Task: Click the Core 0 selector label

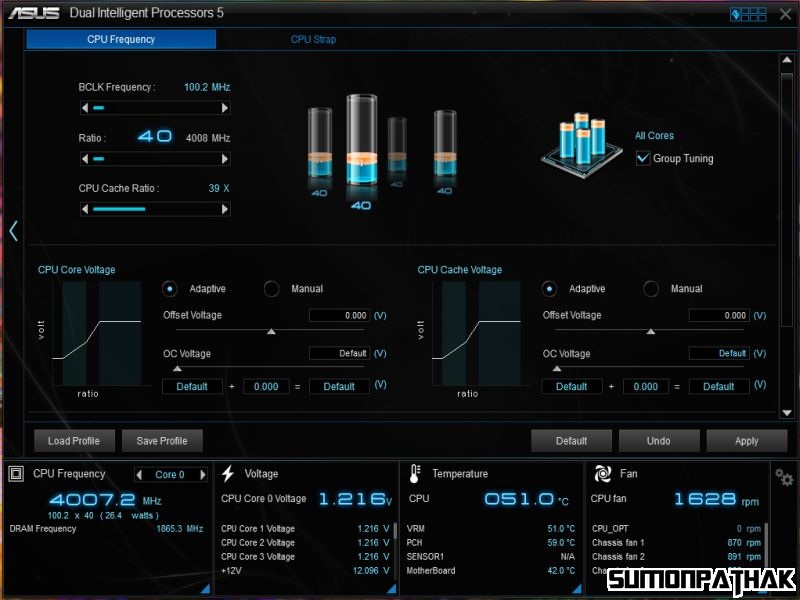Action: 170,475
